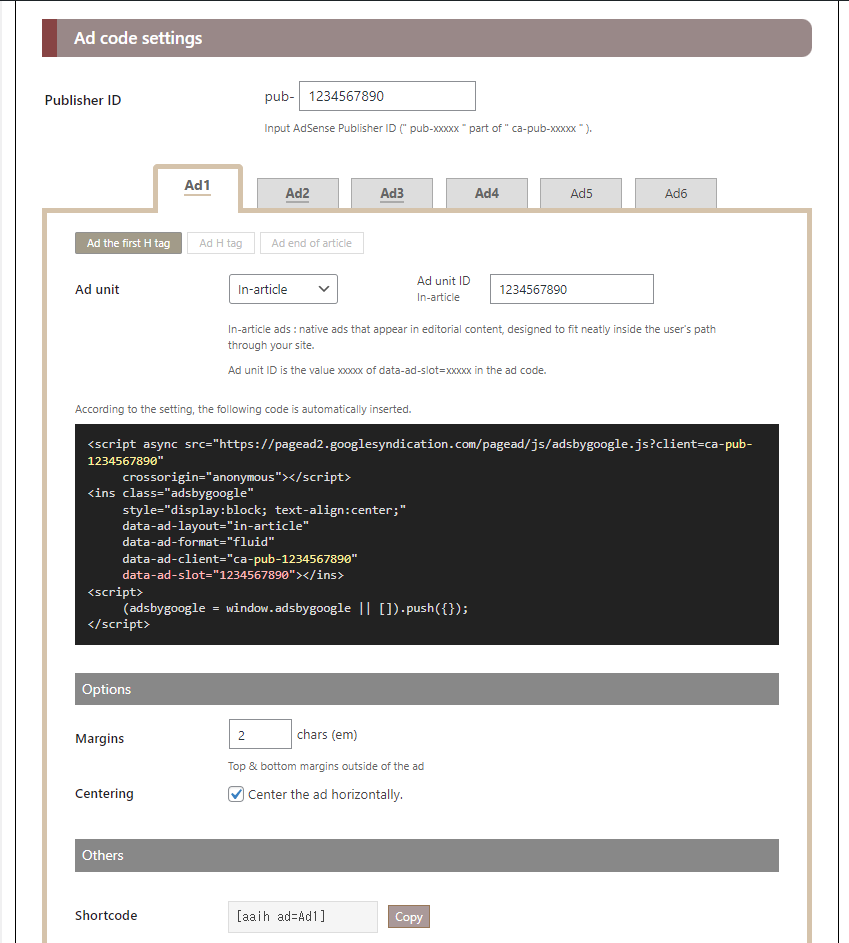Click 'According to the setting' description text

[x=243, y=409]
